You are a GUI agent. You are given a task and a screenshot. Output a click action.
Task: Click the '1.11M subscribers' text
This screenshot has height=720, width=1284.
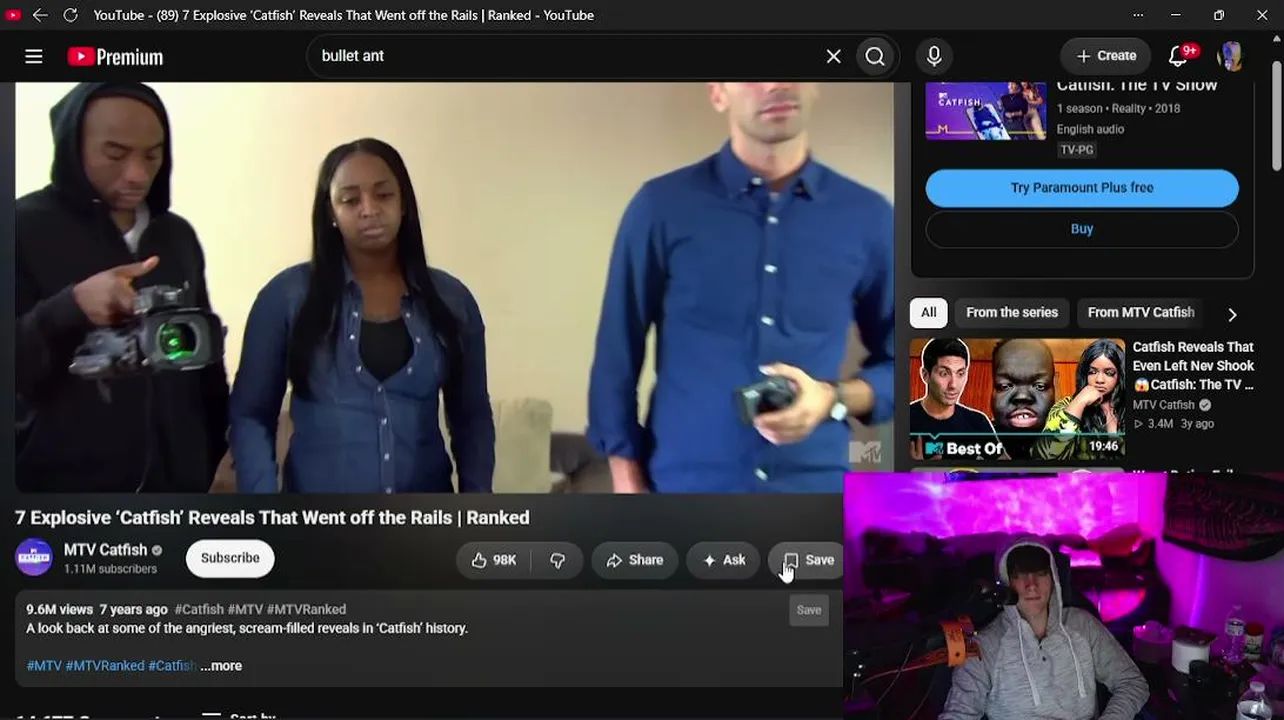tap(110, 569)
